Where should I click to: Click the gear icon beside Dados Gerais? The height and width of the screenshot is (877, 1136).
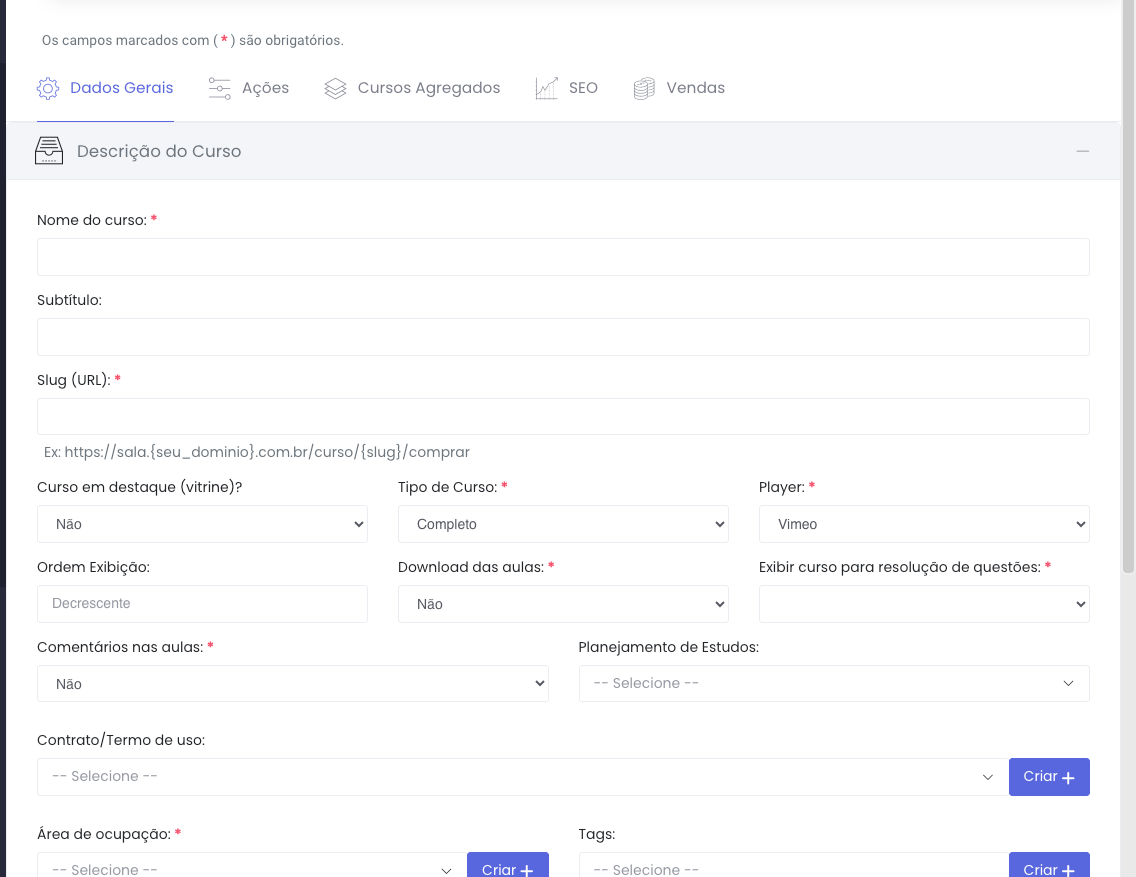47,88
